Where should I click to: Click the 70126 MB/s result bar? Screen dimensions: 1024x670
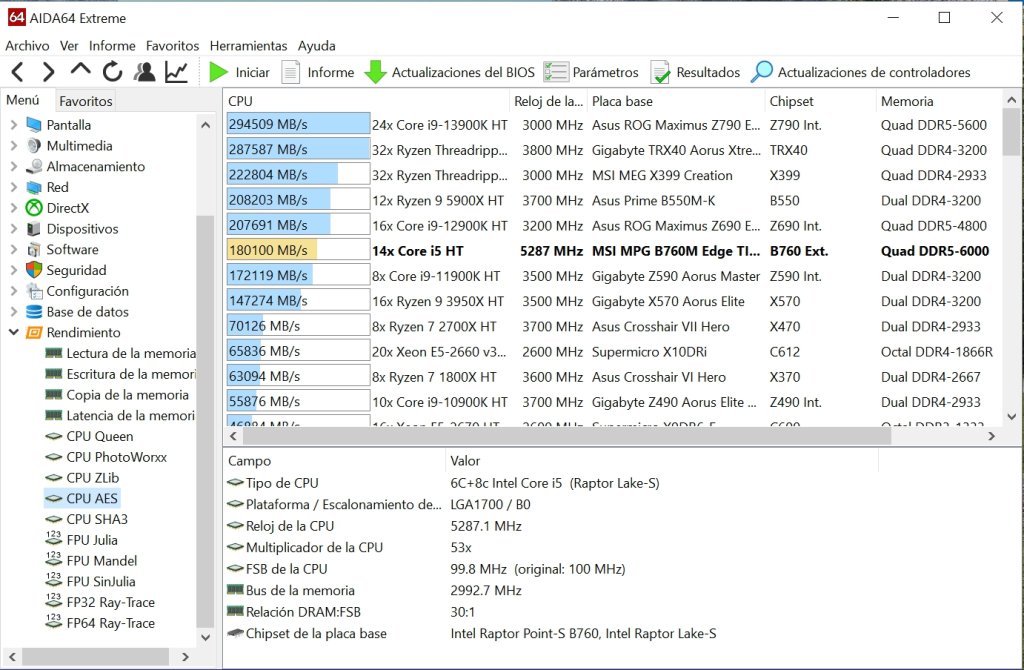click(298, 326)
